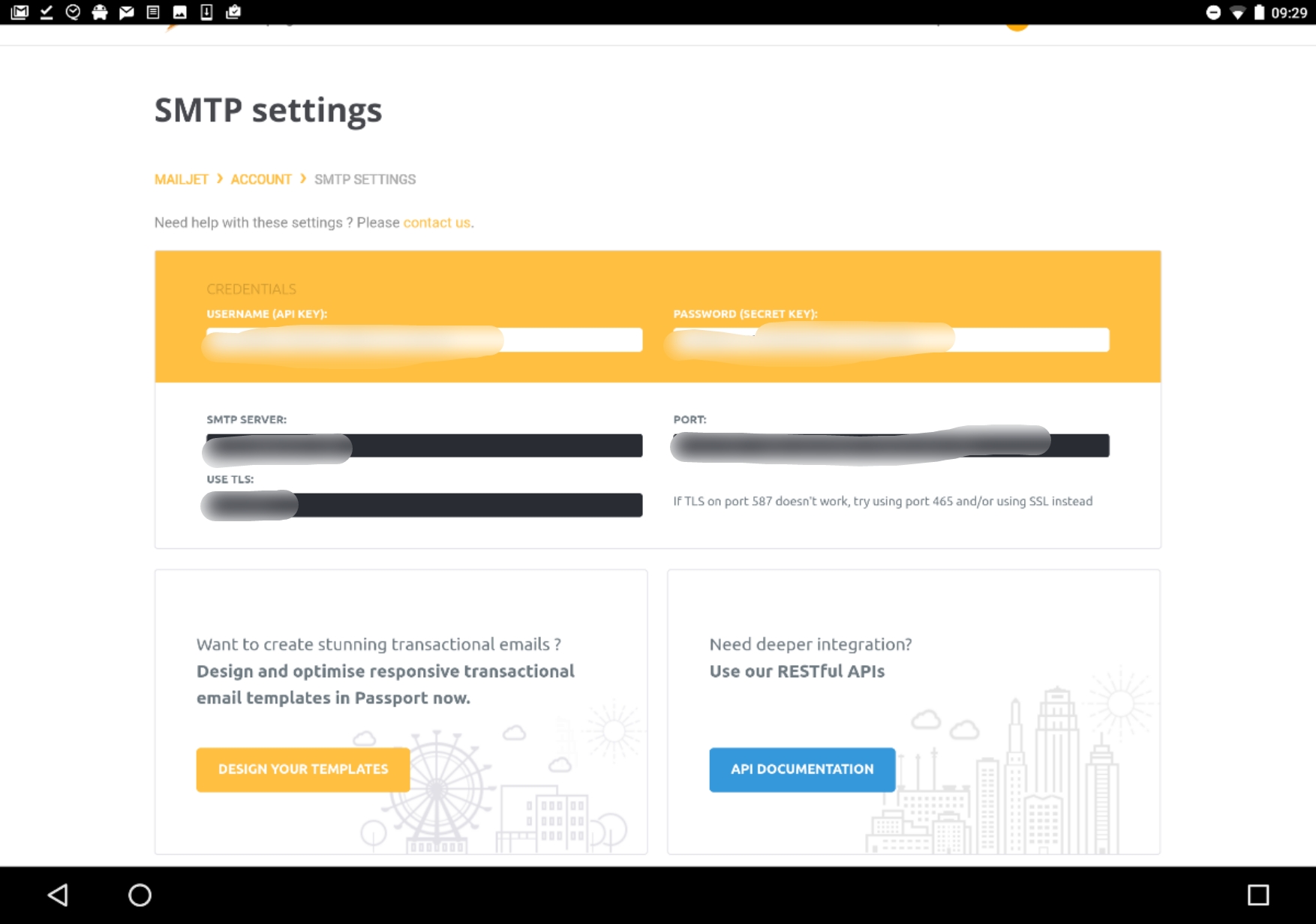
Task: Tap the Gmail notification icon in status bar
Action: coord(20,12)
